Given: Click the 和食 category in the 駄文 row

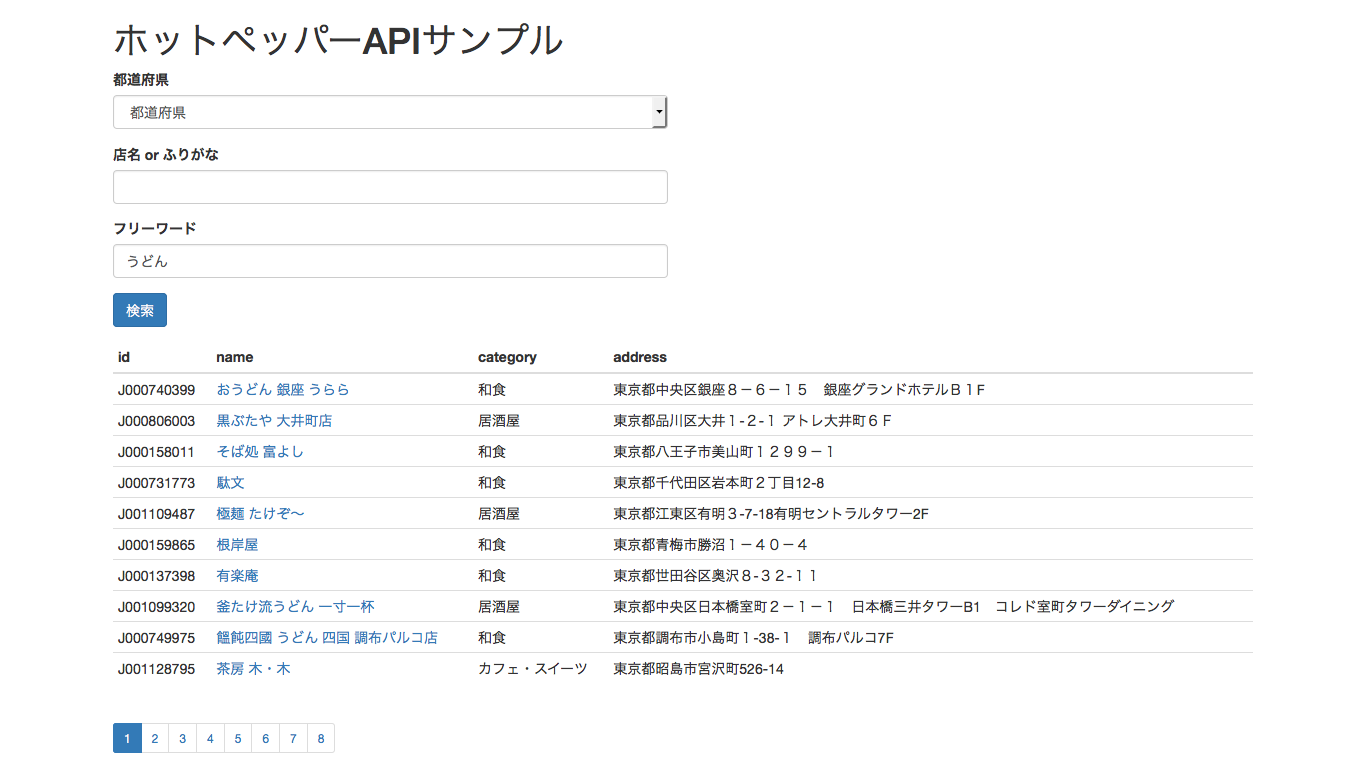Looking at the screenshot, I should point(492,482).
